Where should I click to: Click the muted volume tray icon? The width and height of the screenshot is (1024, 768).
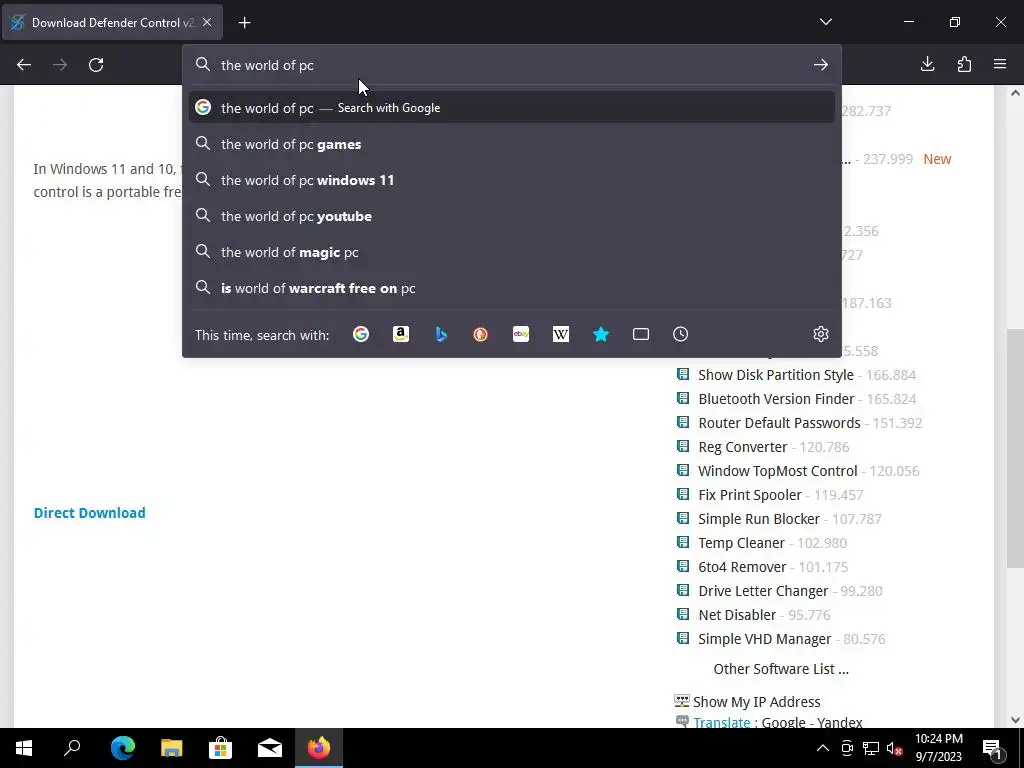click(x=895, y=748)
